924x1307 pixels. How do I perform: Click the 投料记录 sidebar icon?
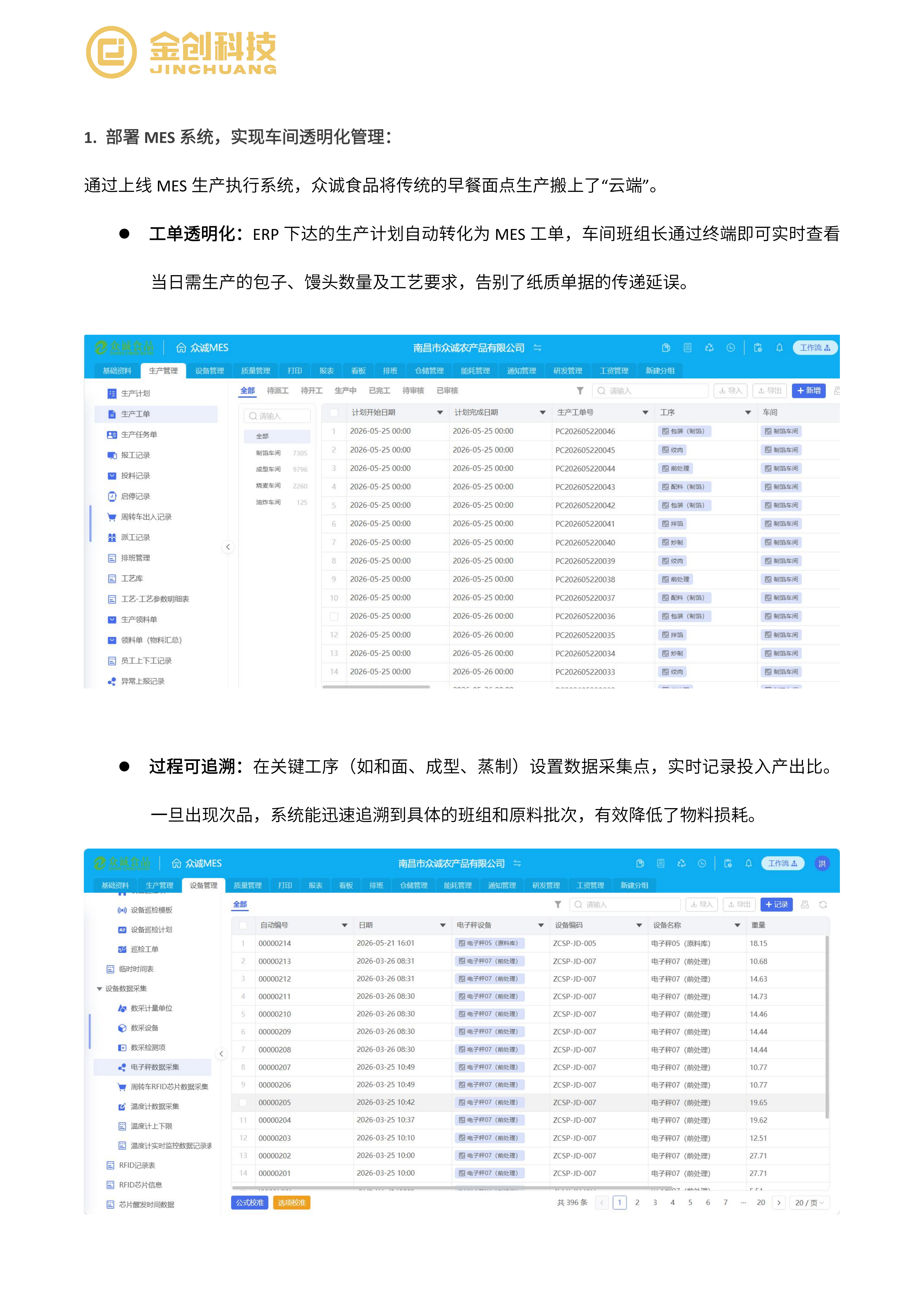coord(111,475)
